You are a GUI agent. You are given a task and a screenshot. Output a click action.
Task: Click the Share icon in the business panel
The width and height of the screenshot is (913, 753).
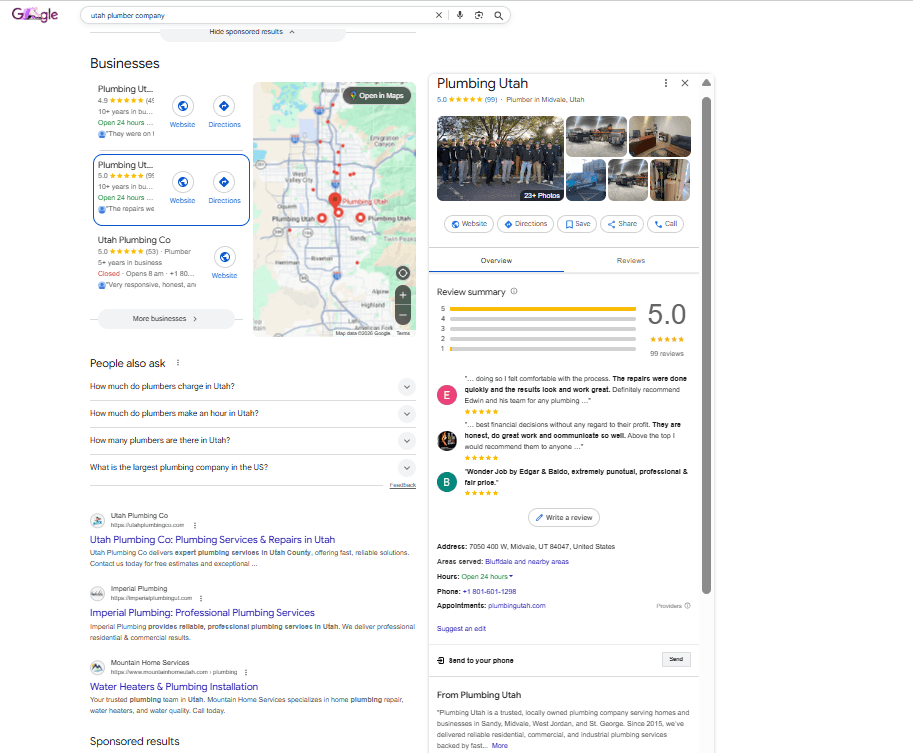621,223
